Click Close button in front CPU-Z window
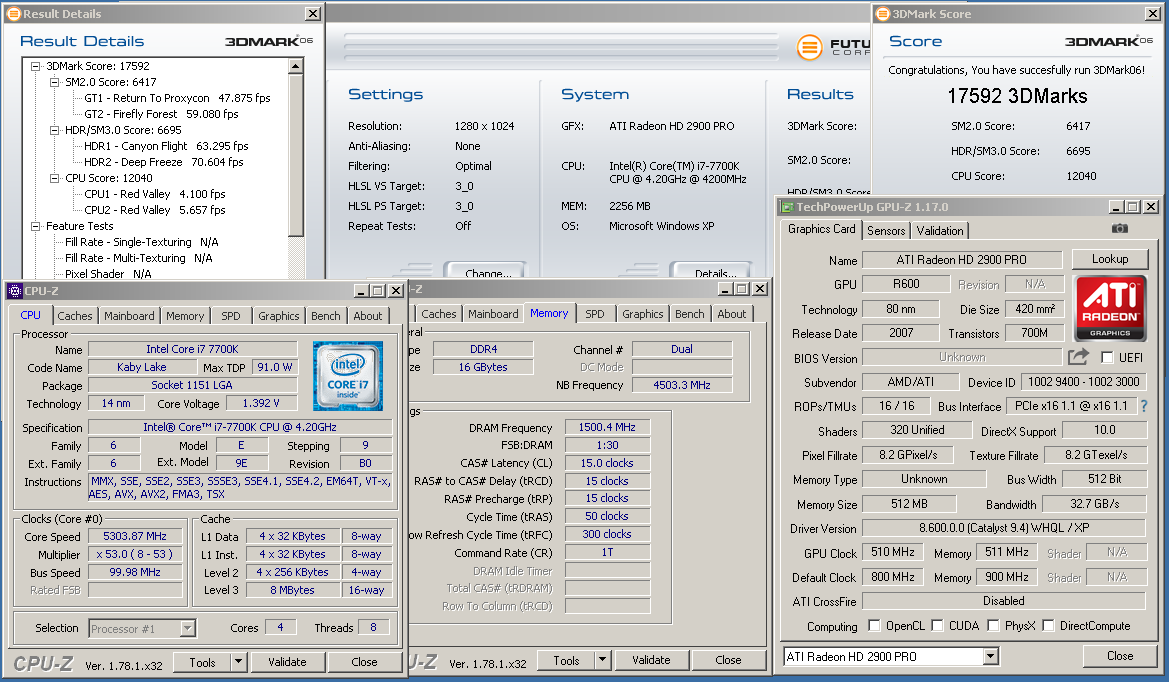 (364, 661)
